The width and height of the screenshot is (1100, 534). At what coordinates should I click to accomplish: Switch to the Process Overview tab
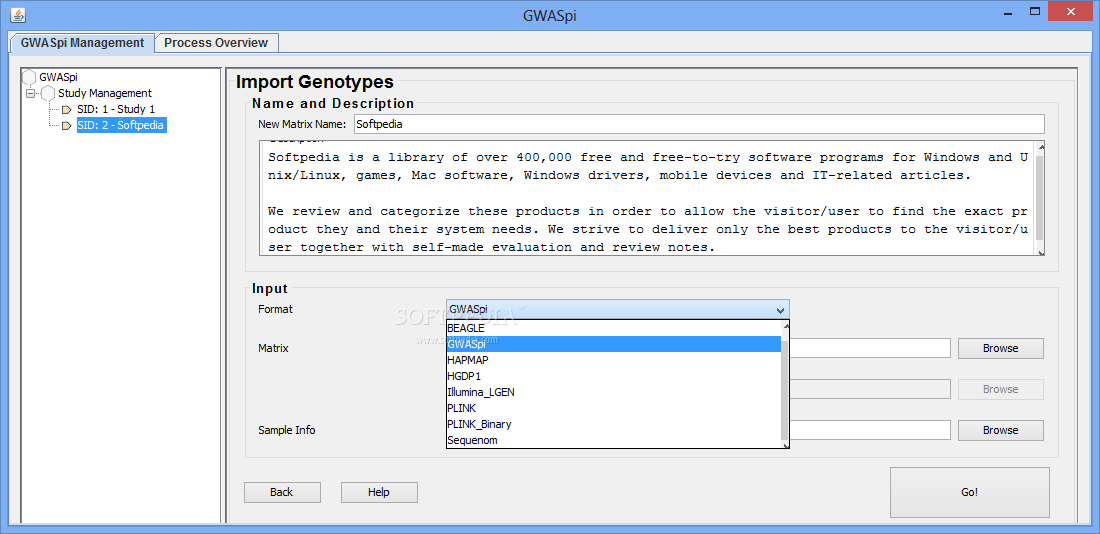point(216,43)
